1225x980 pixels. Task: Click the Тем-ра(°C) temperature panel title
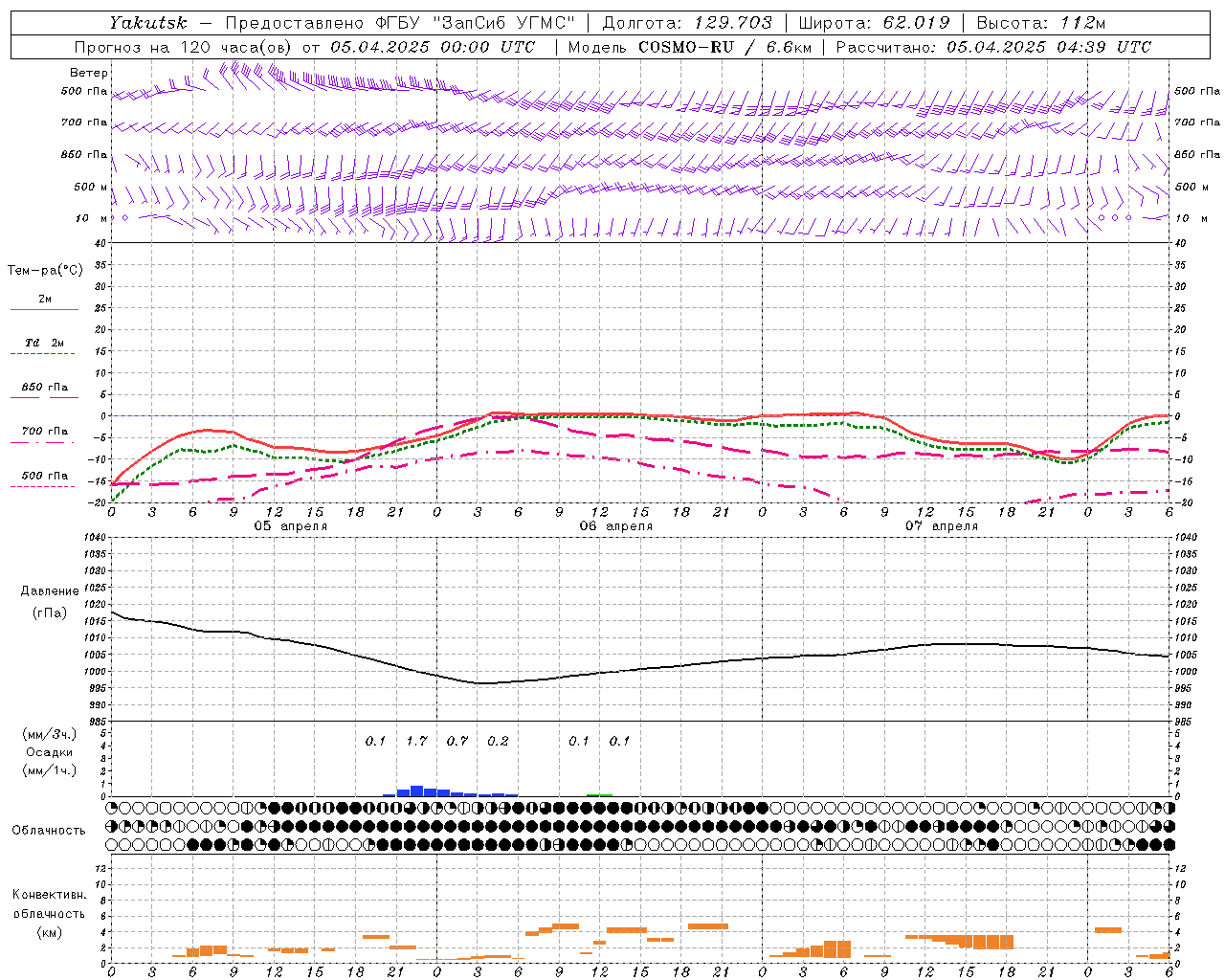click(45, 271)
